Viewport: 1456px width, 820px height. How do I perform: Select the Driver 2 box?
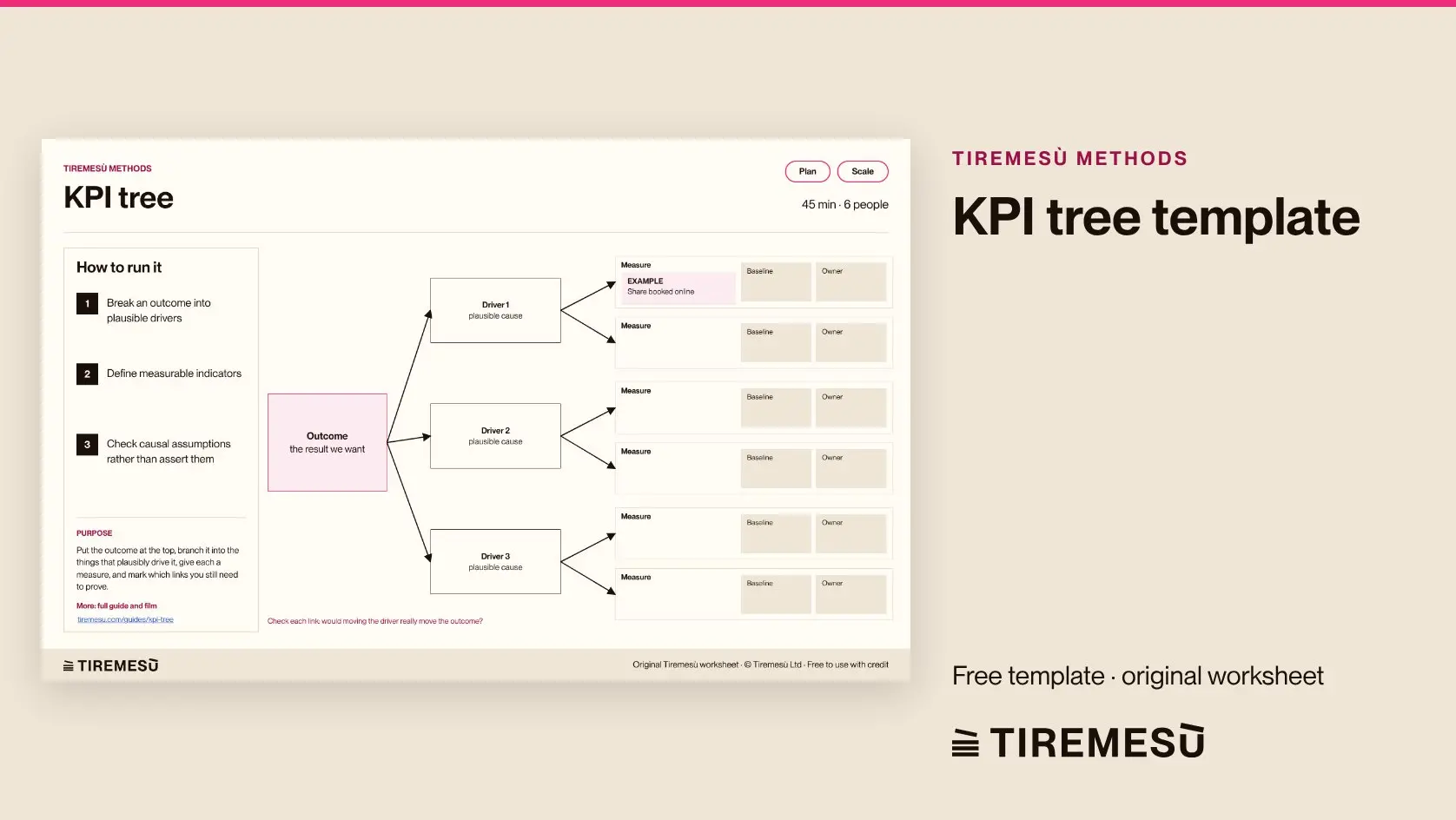coord(495,436)
